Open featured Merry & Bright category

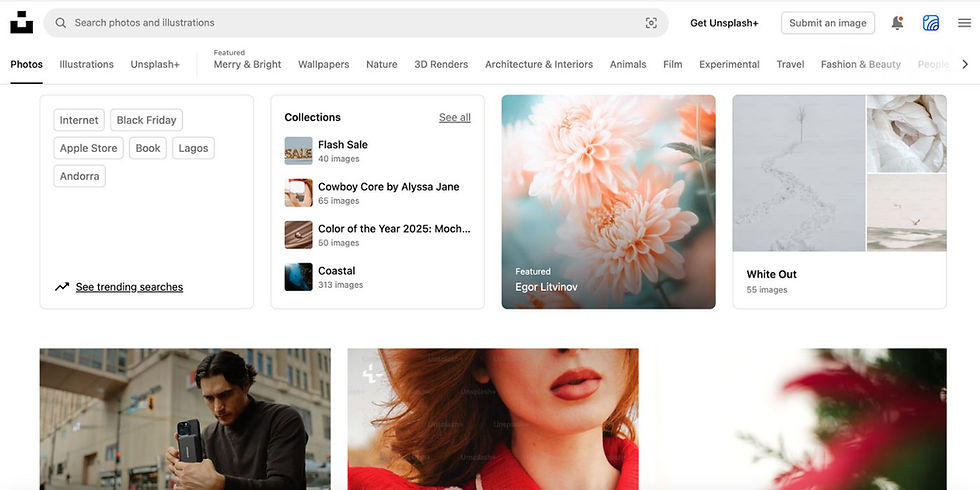(248, 64)
